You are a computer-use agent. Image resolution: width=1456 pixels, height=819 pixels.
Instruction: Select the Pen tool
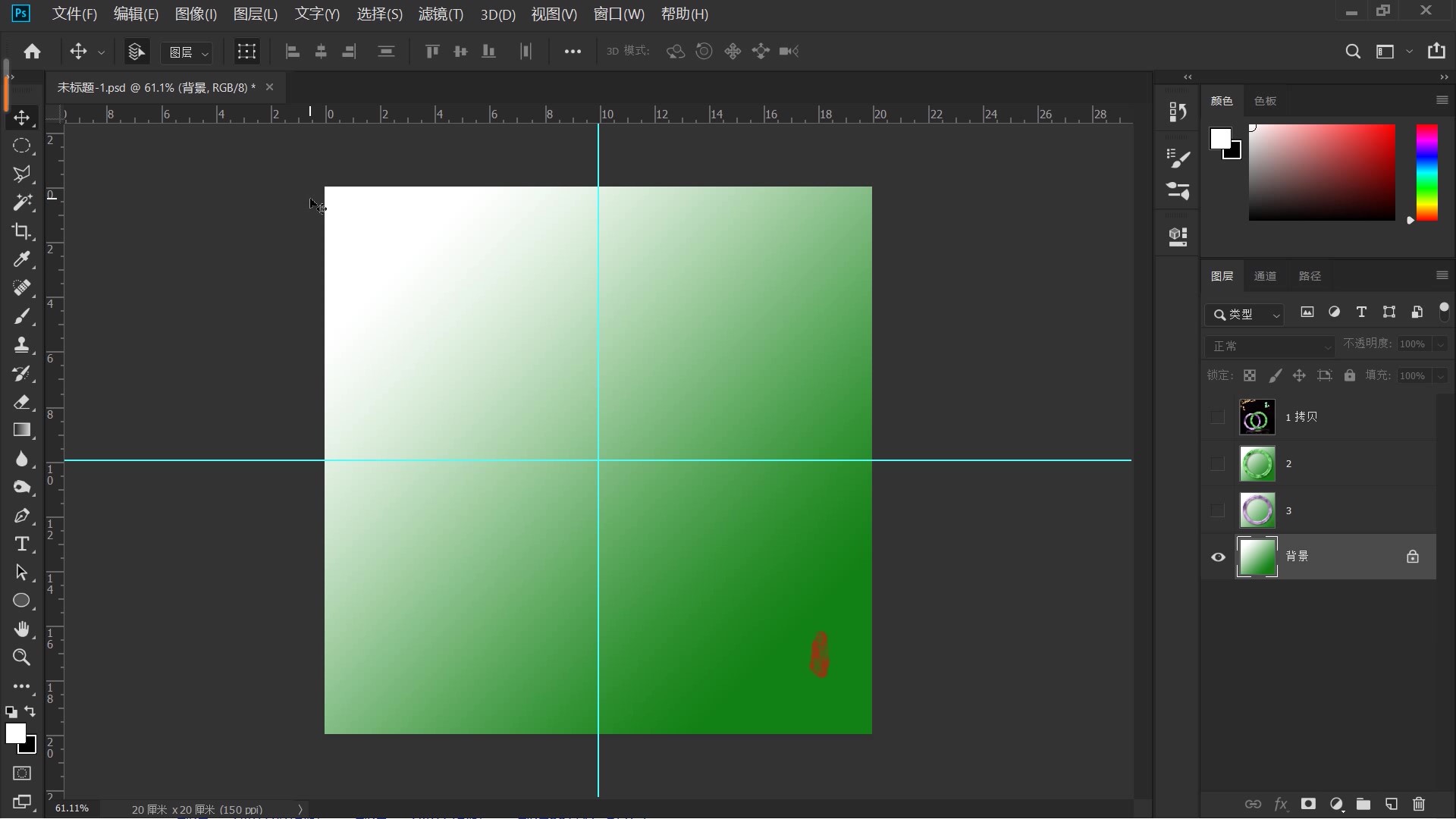click(21, 516)
